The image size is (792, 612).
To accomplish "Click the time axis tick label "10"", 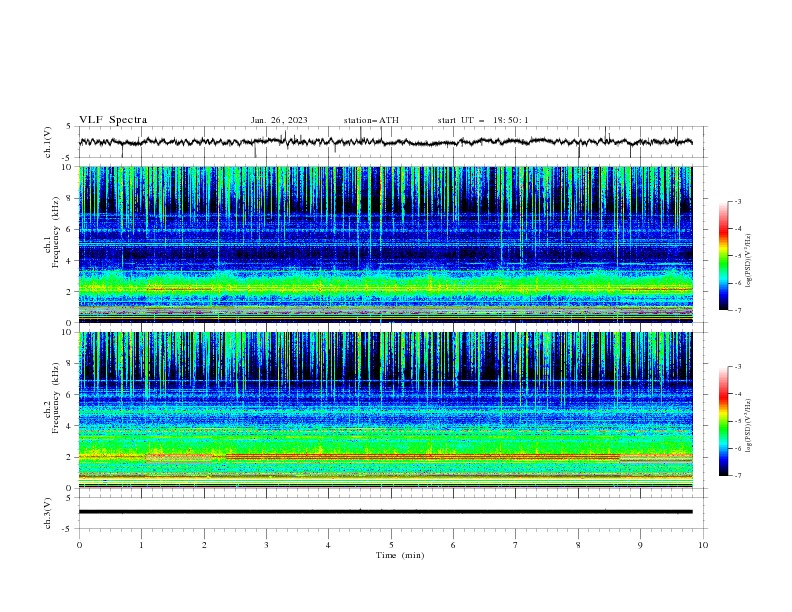I will [x=703, y=545].
